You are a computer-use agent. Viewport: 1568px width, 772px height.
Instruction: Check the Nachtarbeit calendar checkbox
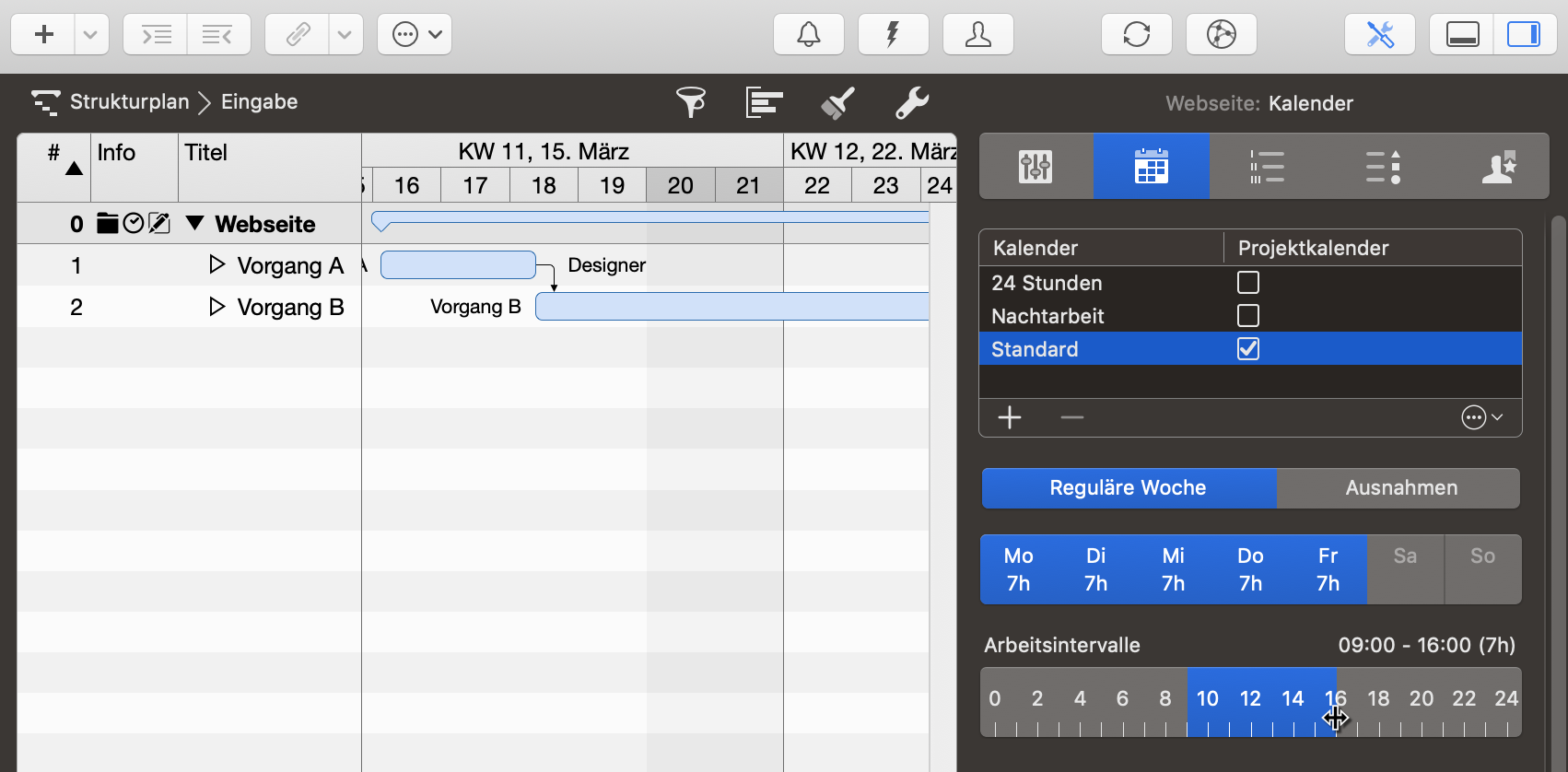coord(1247,316)
